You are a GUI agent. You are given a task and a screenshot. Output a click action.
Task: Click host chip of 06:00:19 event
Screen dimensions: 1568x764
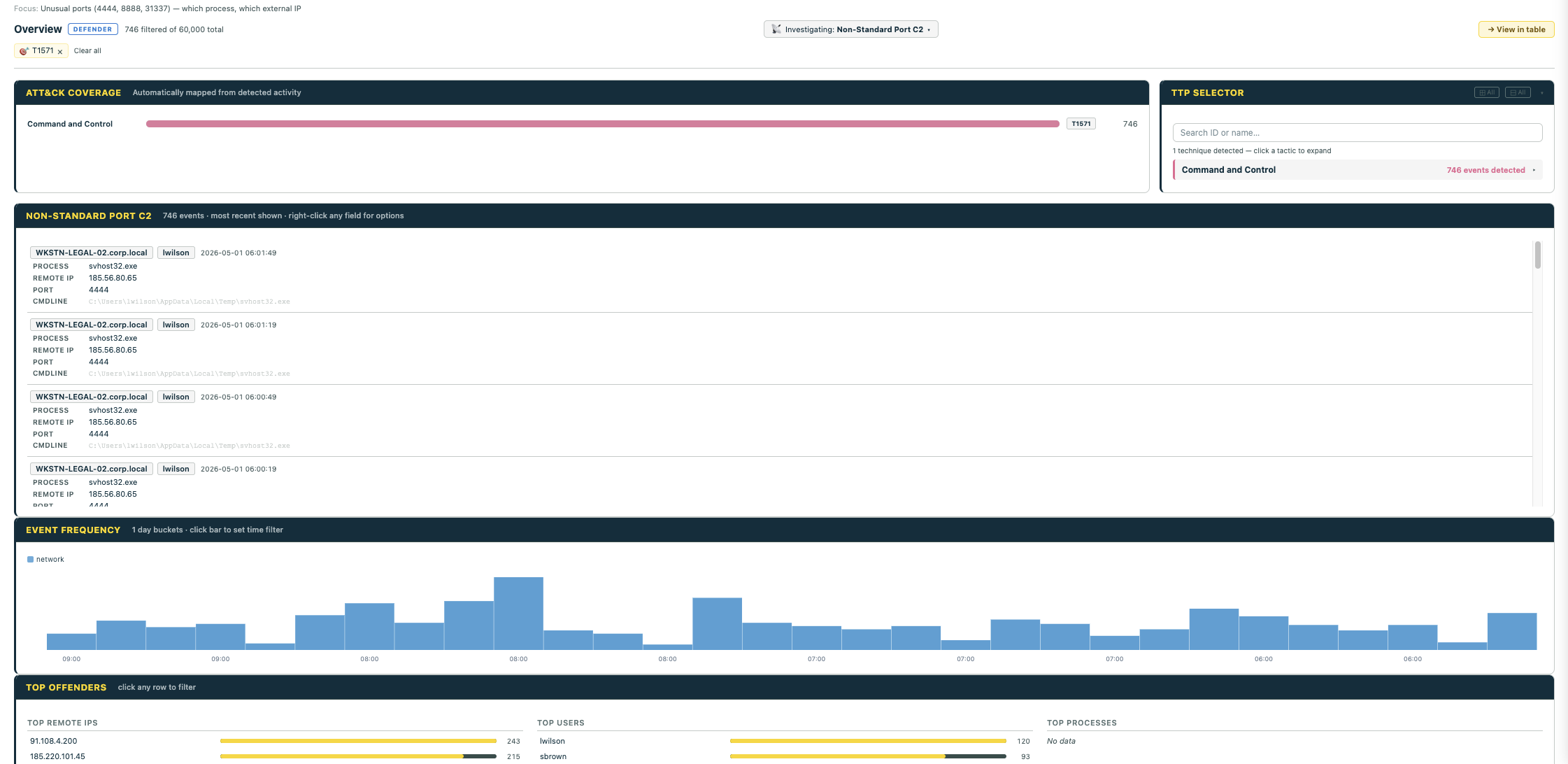[92, 469]
